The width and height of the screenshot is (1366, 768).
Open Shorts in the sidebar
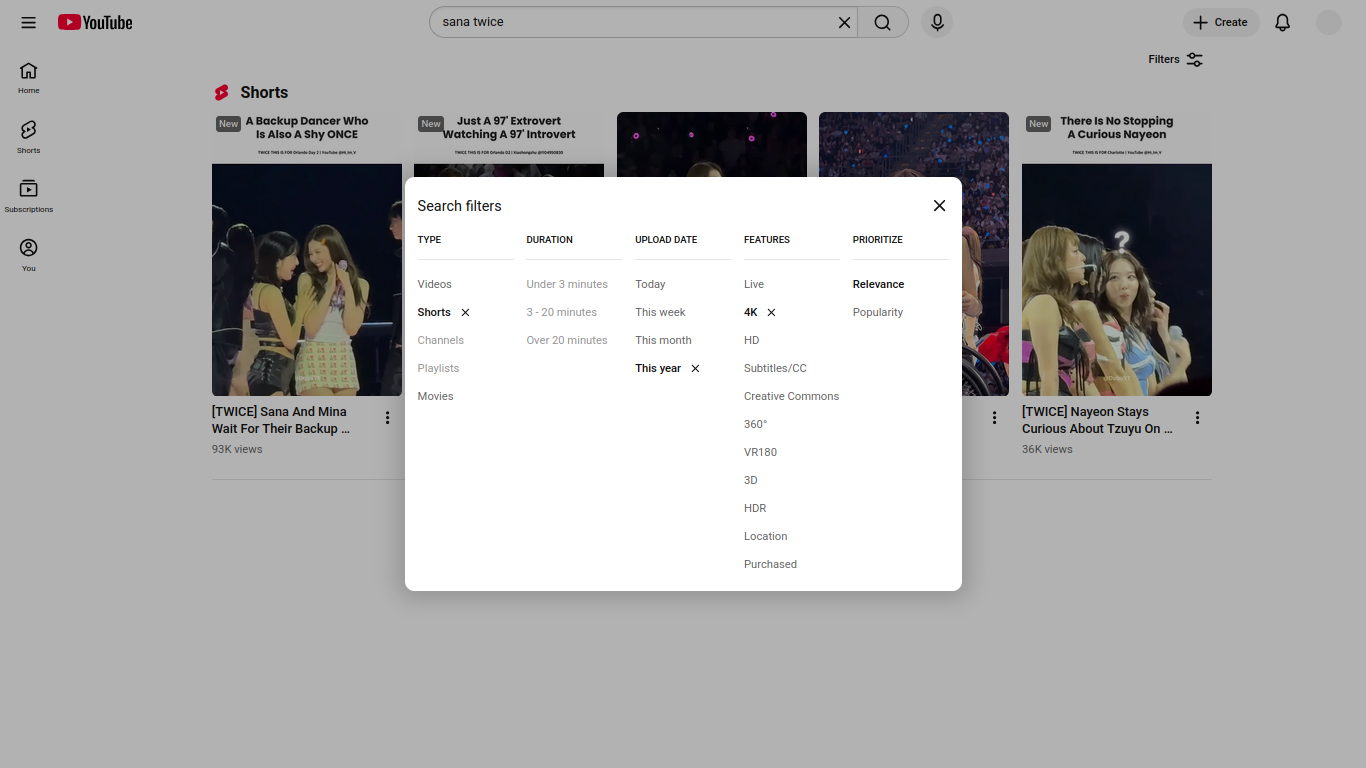coord(29,137)
